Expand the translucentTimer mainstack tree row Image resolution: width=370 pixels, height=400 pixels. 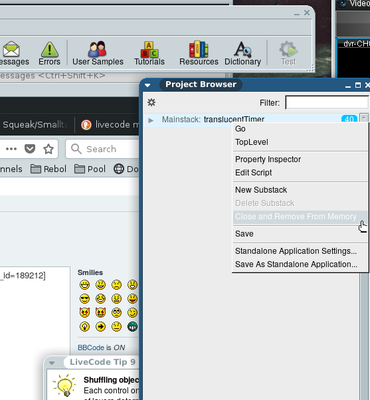coord(151,120)
